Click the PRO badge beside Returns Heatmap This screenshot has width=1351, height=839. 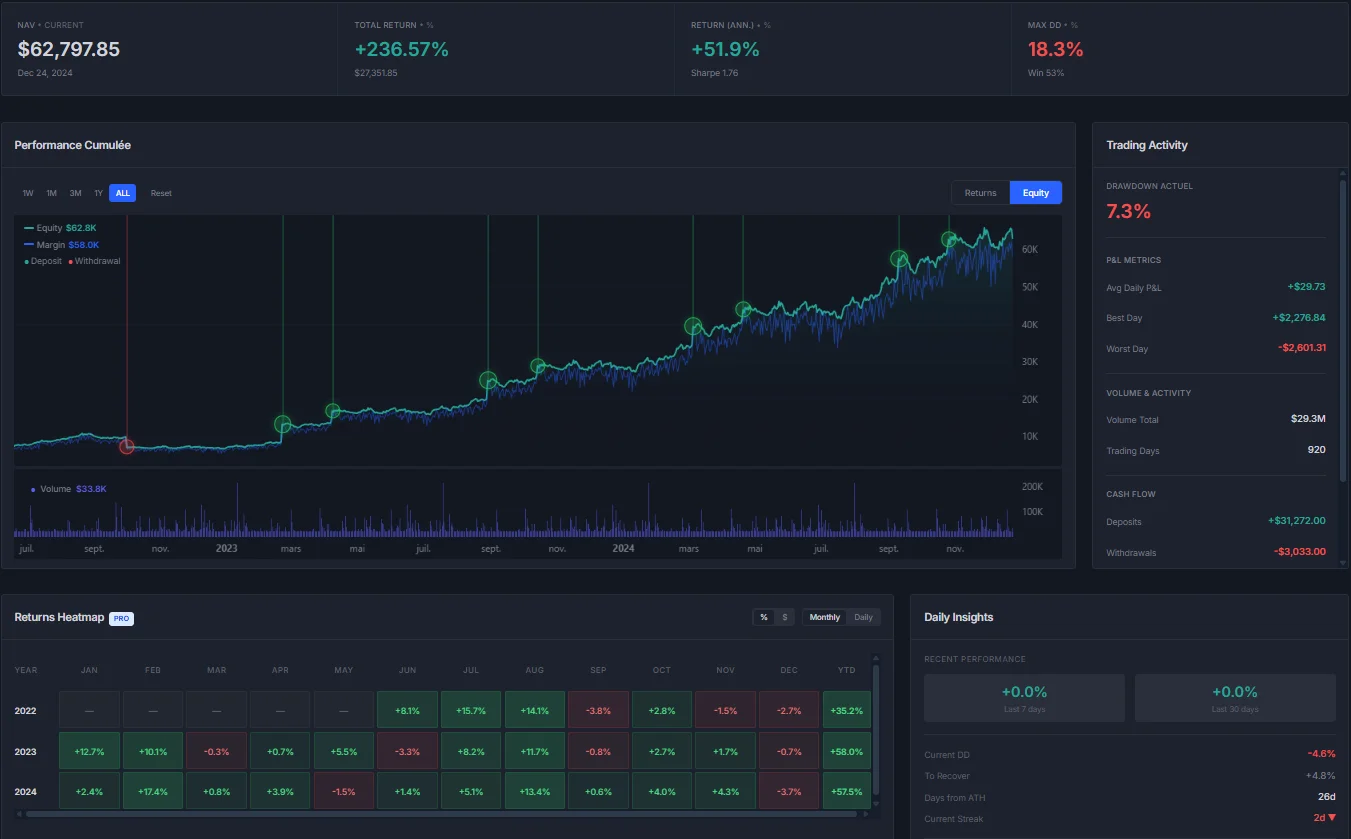pos(121,618)
